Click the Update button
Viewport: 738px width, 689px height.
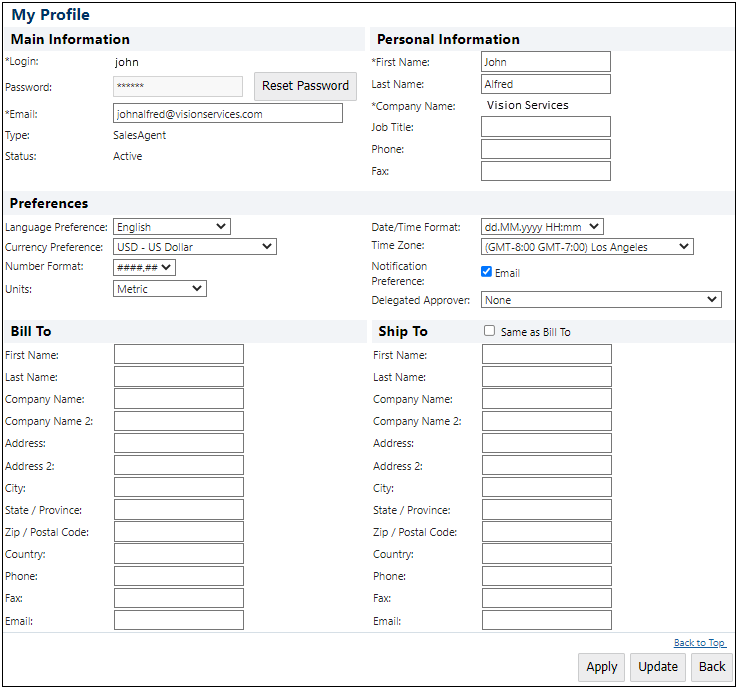(x=658, y=667)
